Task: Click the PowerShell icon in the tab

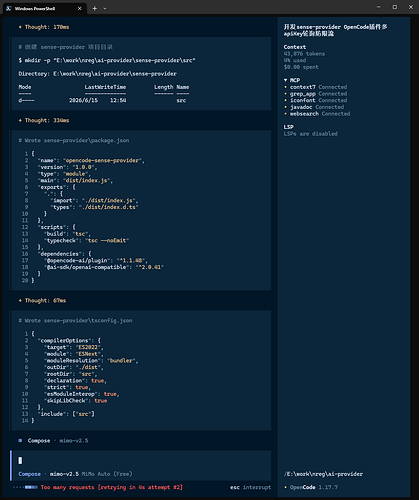Action: [9, 8]
